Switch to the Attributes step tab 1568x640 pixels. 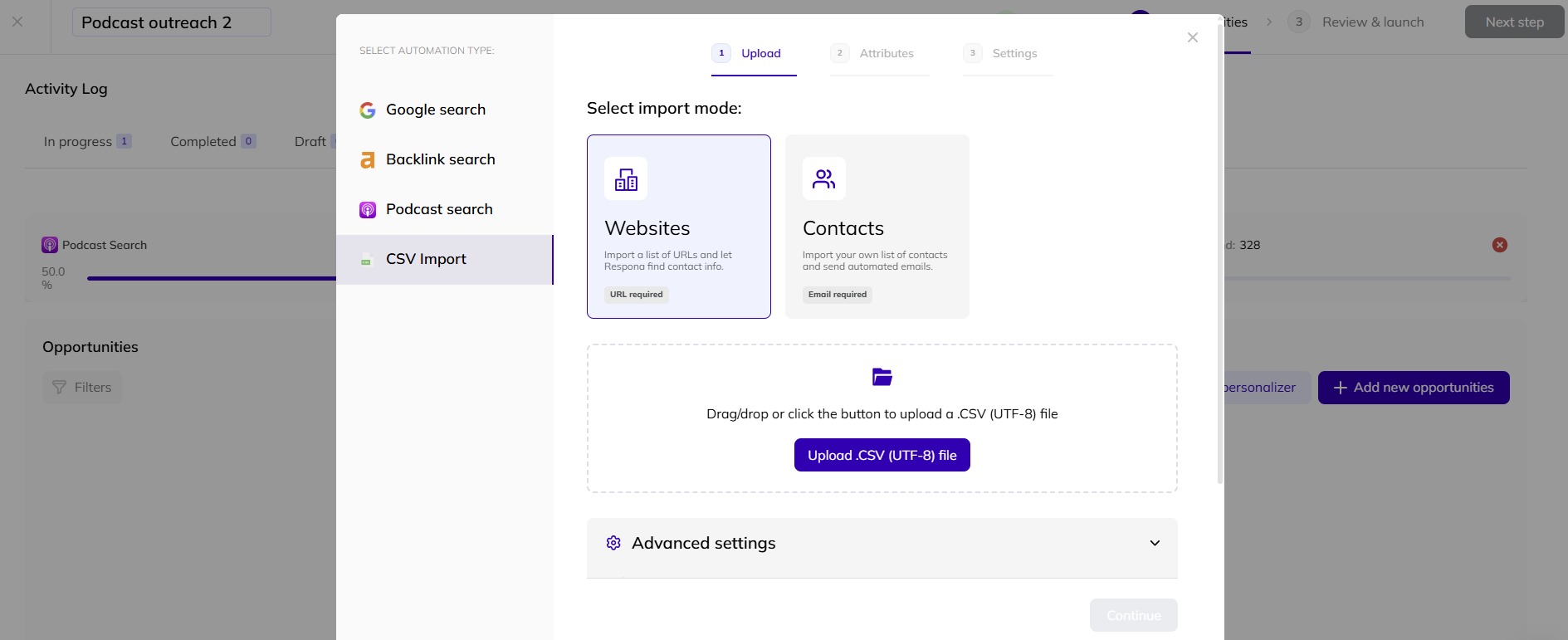click(878, 54)
